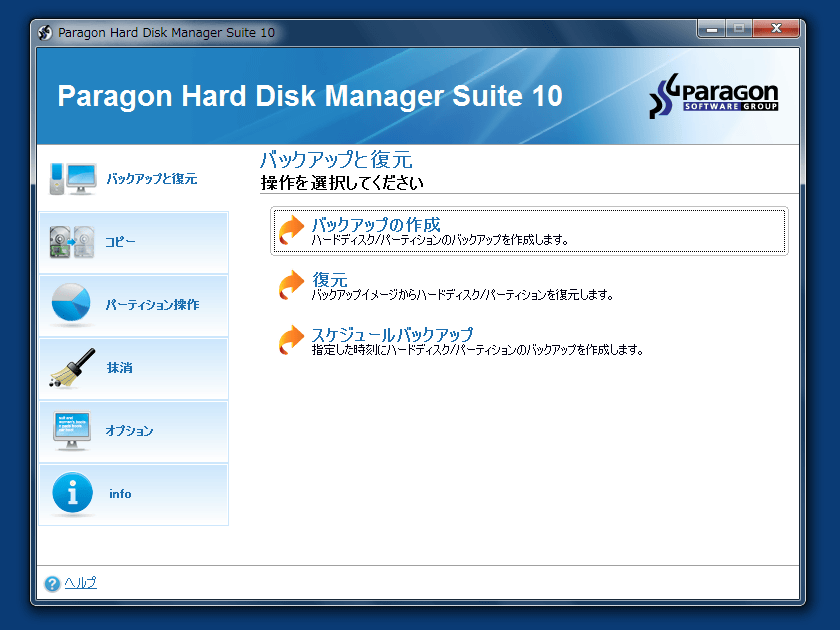Click the orange arrow beside スケジュールバックアップ
This screenshot has height=630, width=840.
click(291, 340)
